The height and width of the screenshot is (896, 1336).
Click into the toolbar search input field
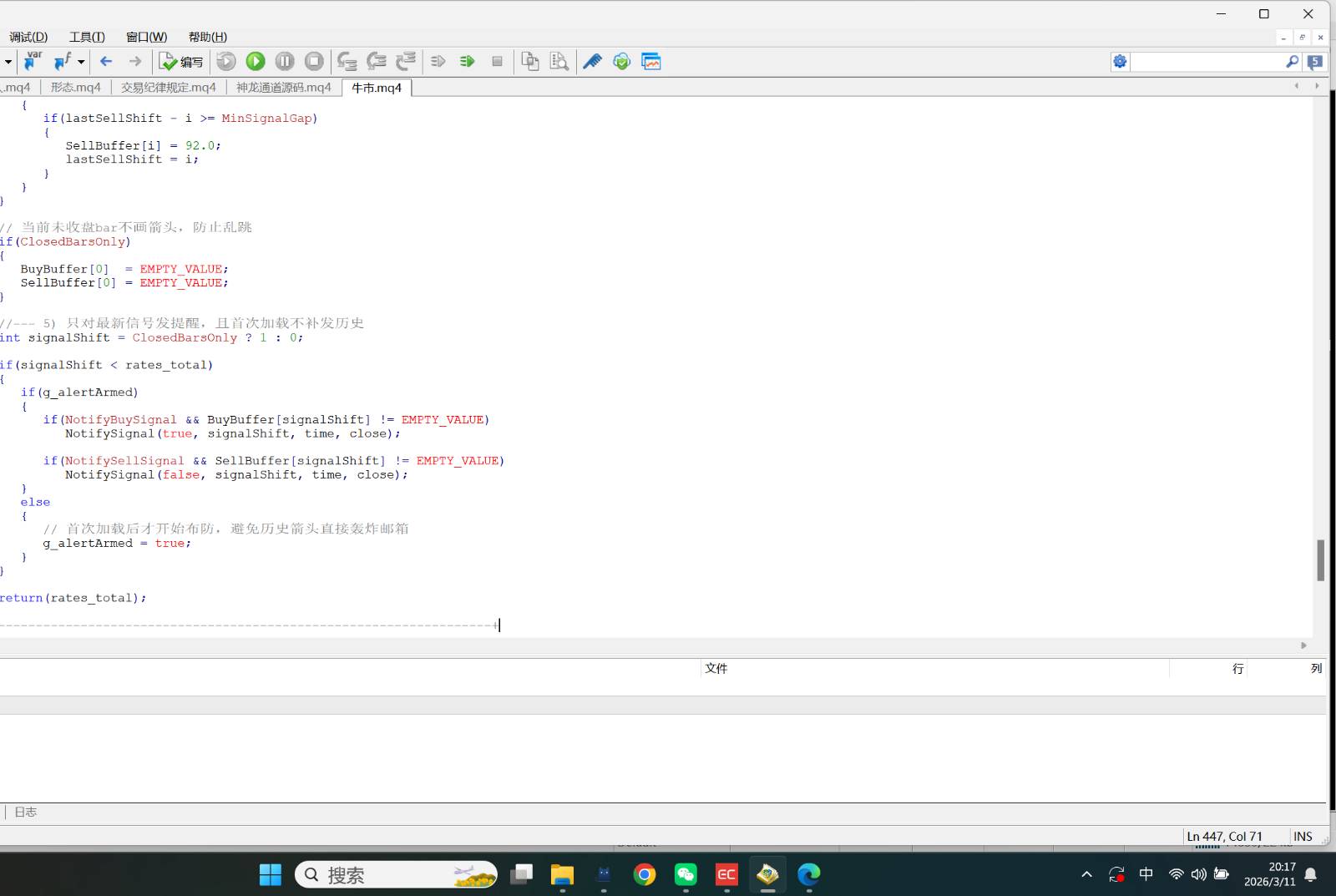coord(1207,61)
